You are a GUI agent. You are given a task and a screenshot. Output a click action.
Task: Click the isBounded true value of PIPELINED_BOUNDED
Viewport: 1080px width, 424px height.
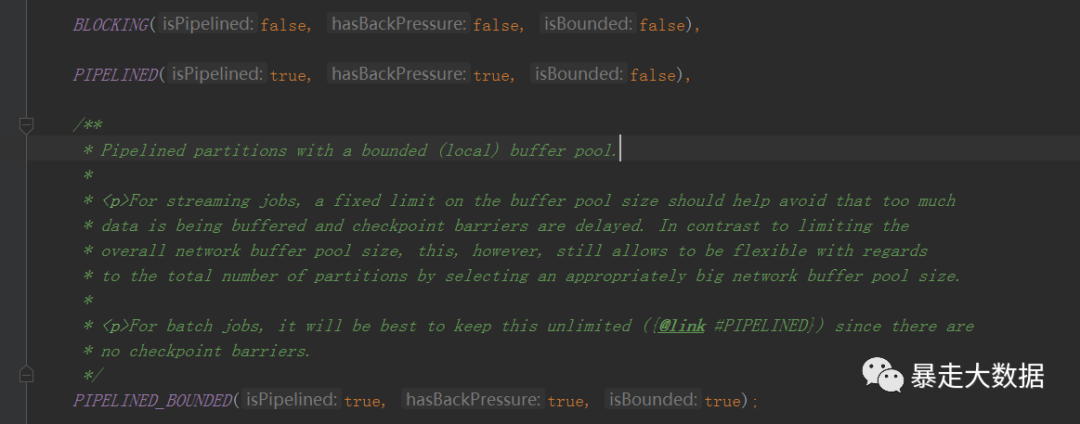click(723, 401)
